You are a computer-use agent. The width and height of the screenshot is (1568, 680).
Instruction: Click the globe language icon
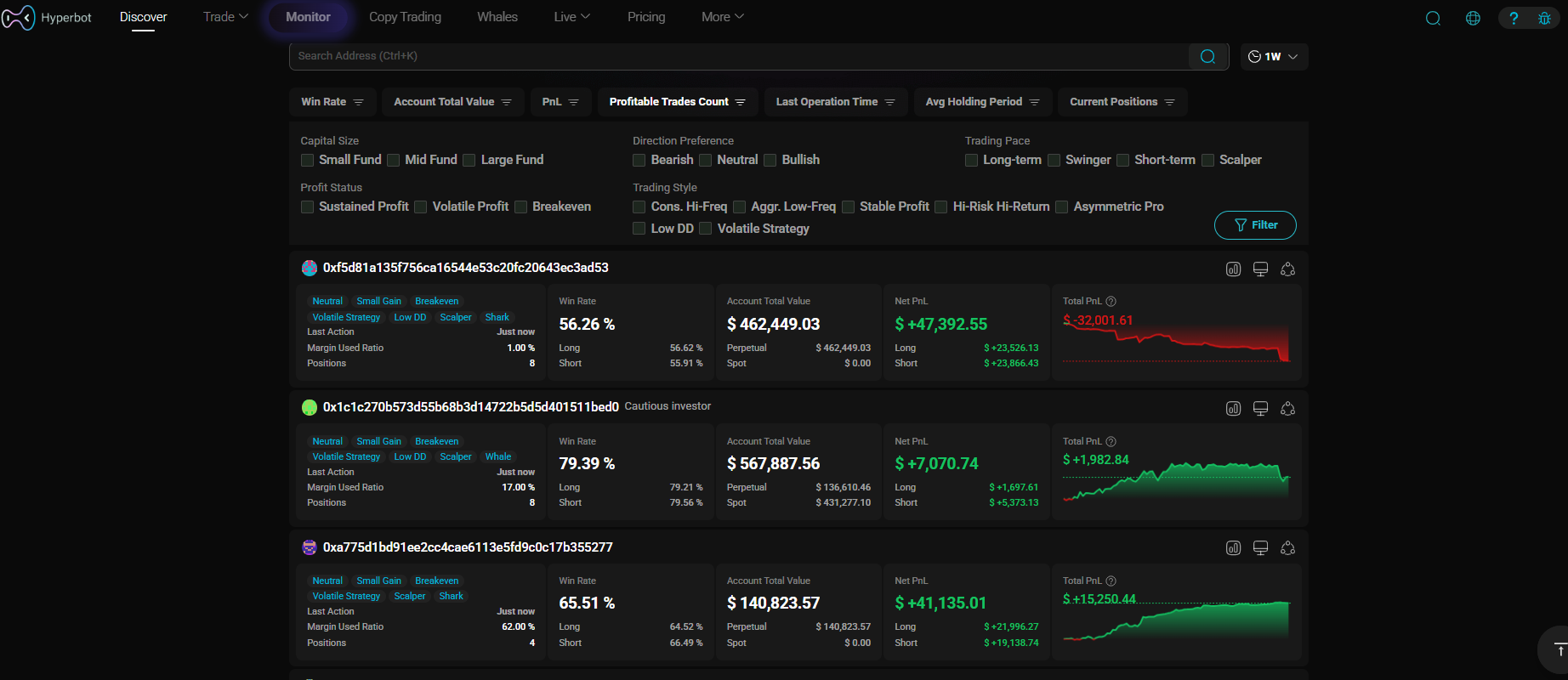[1473, 18]
